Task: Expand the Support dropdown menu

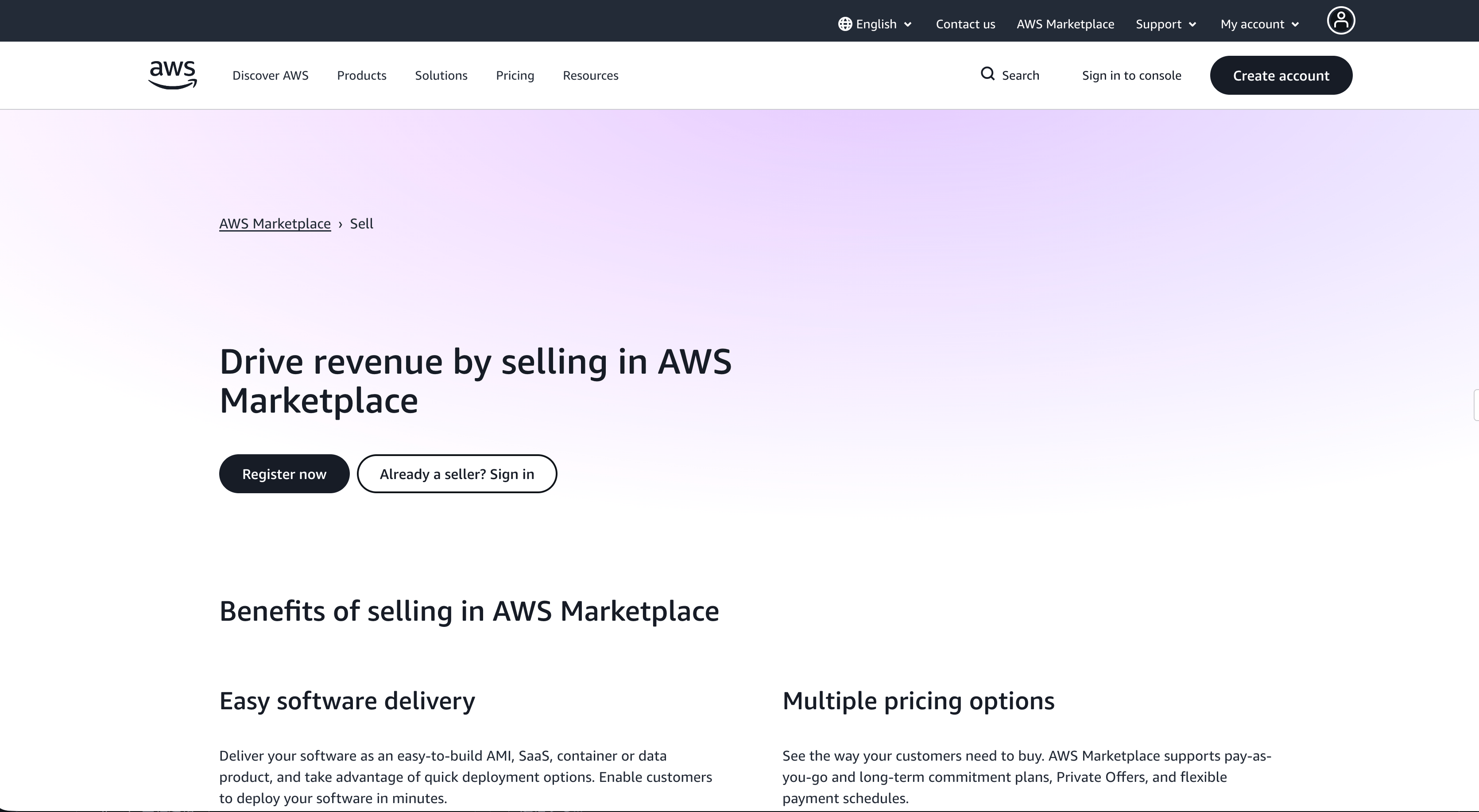Action: click(x=1166, y=24)
